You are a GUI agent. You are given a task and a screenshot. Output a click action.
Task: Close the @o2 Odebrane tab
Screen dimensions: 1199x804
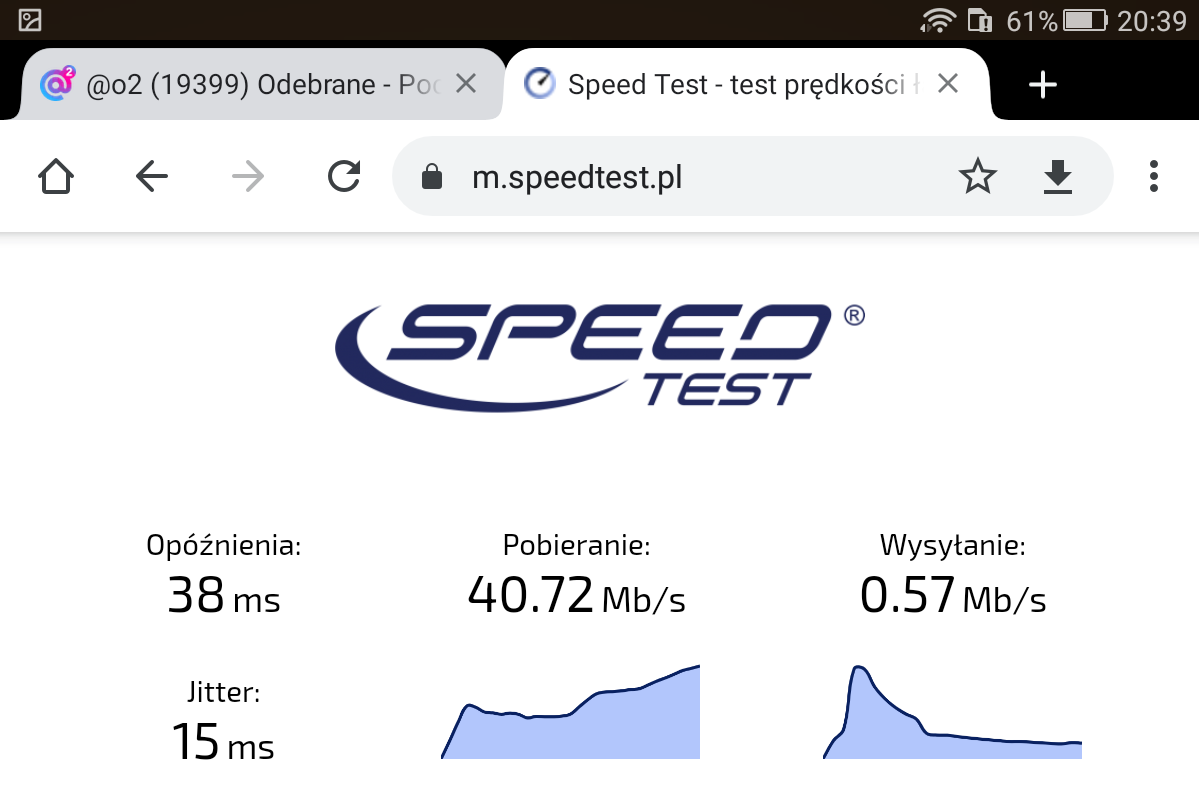tap(466, 83)
